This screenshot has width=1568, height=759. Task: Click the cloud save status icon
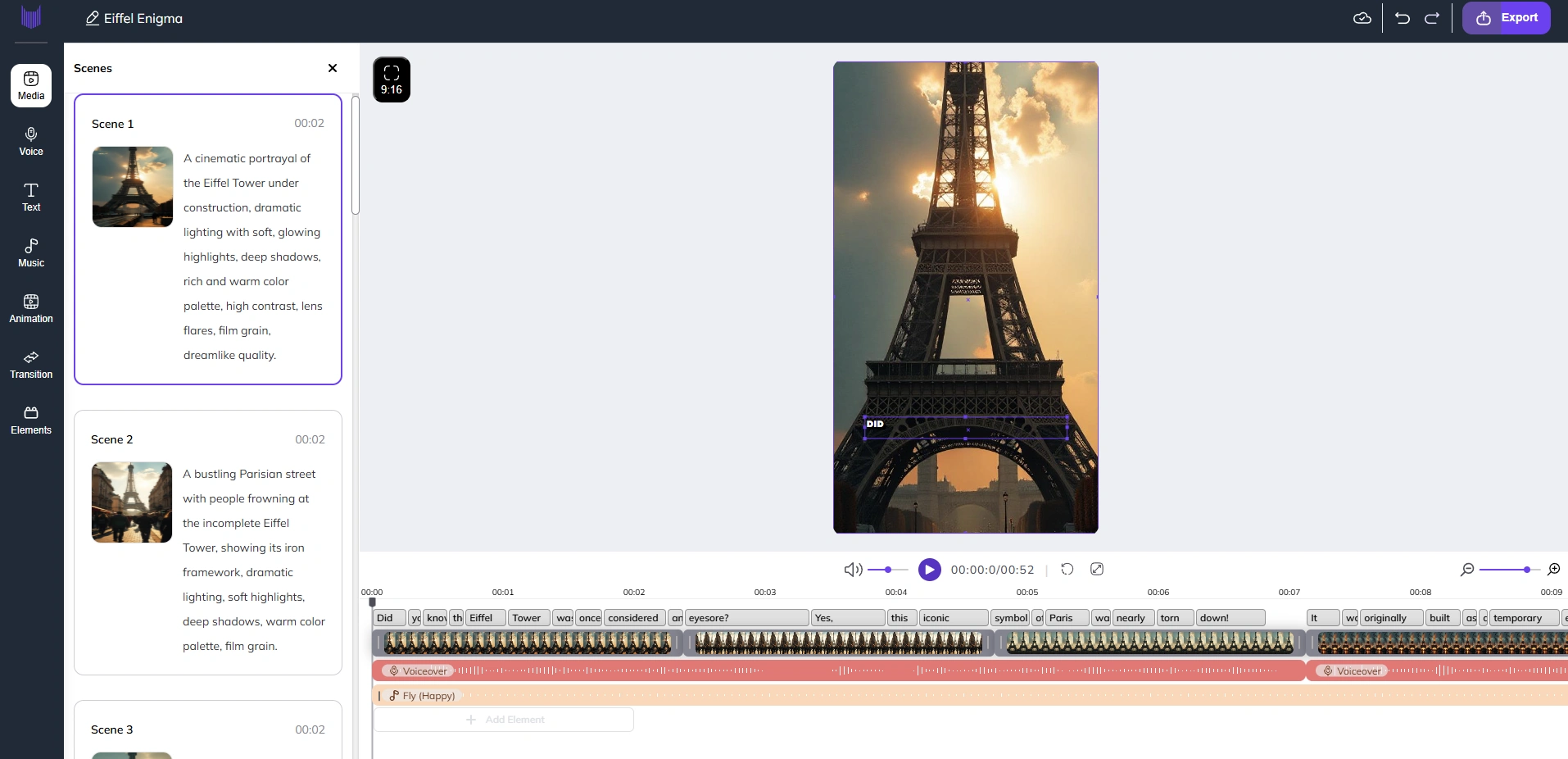tap(1362, 18)
